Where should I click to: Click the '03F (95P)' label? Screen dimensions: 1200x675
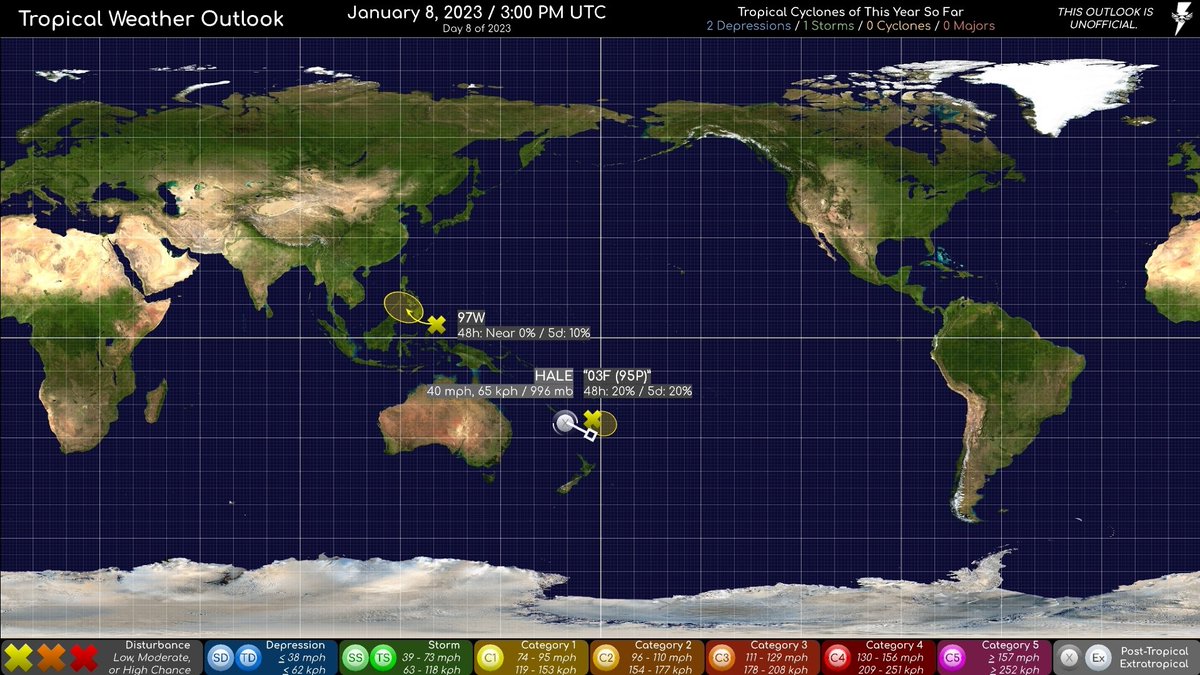619,376
